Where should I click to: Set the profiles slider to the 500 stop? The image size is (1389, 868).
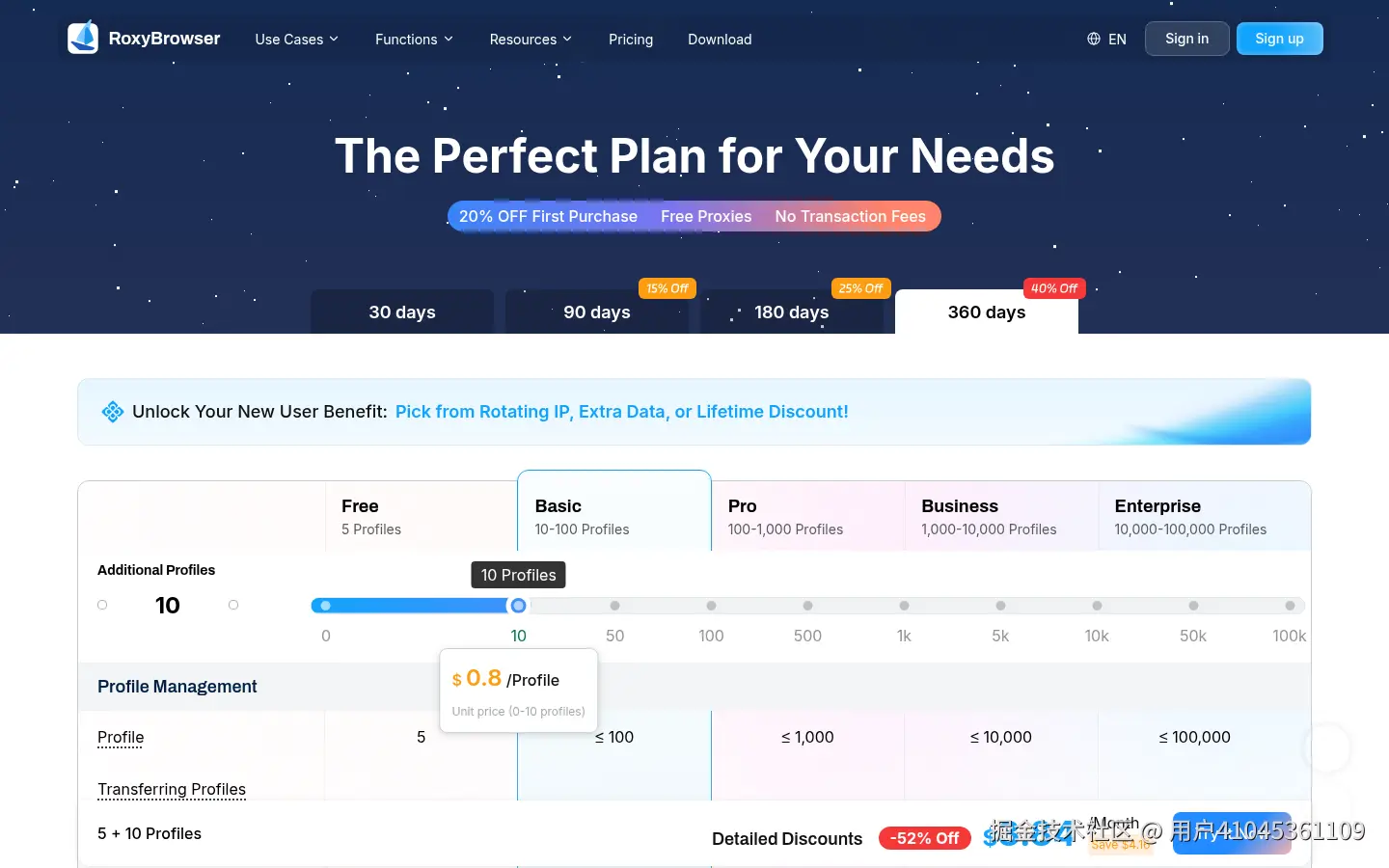click(x=808, y=606)
